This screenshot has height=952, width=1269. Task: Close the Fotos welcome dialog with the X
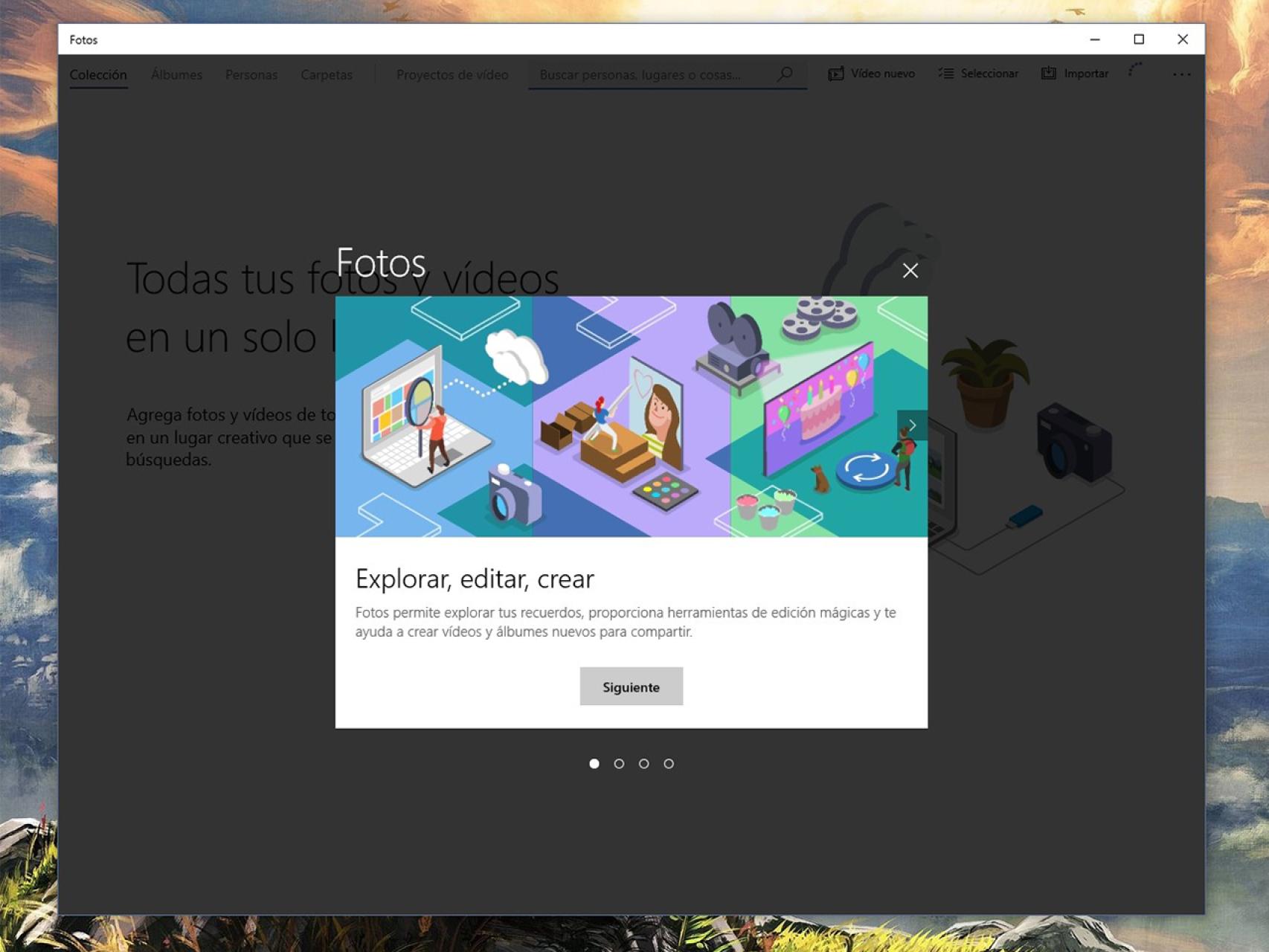coord(910,270)
